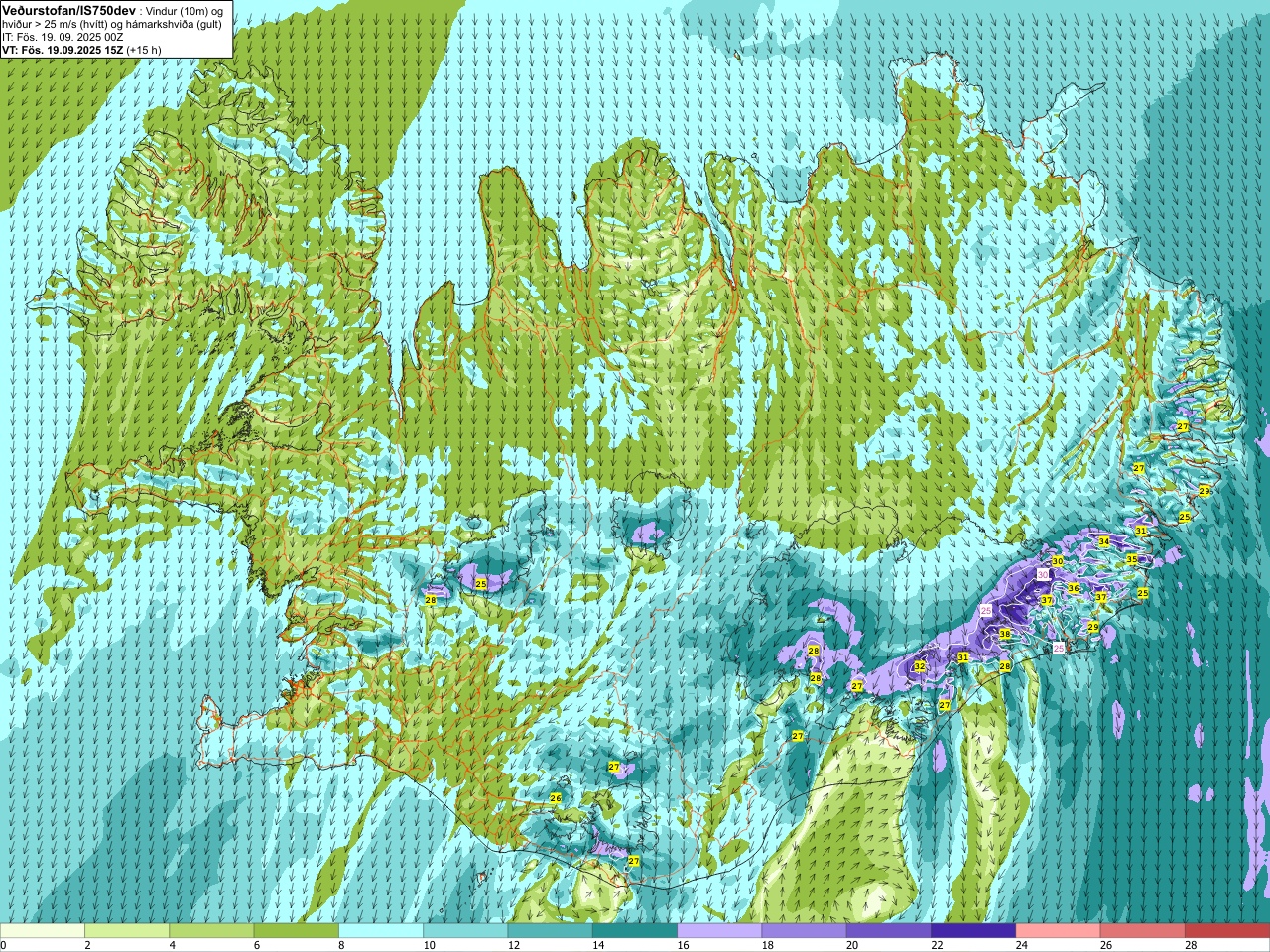Click the yellow gust label 34
This screenshot has height=952, width=1270.
point(1103,542)
